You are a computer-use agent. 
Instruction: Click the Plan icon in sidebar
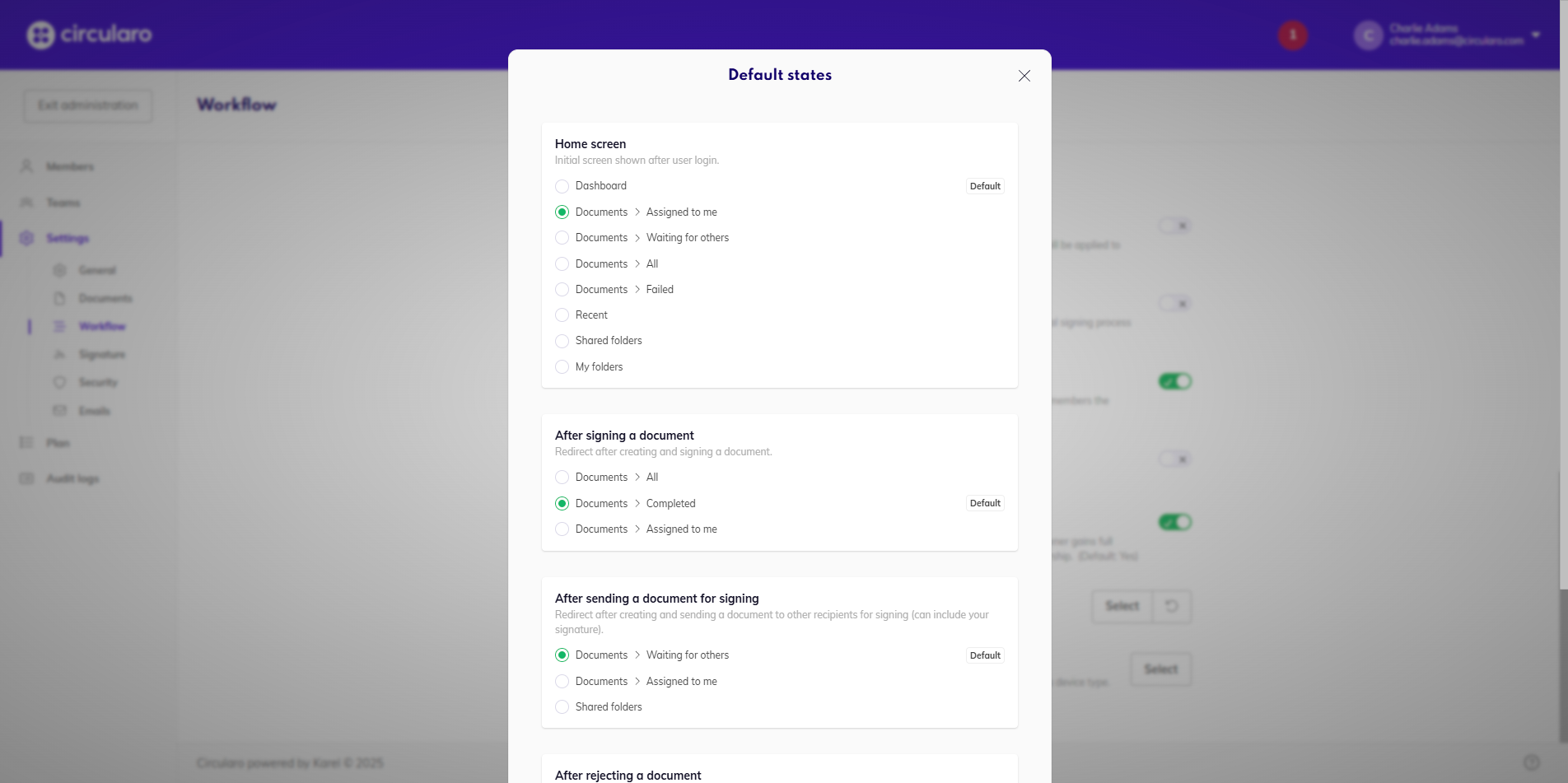pos(26,443)
